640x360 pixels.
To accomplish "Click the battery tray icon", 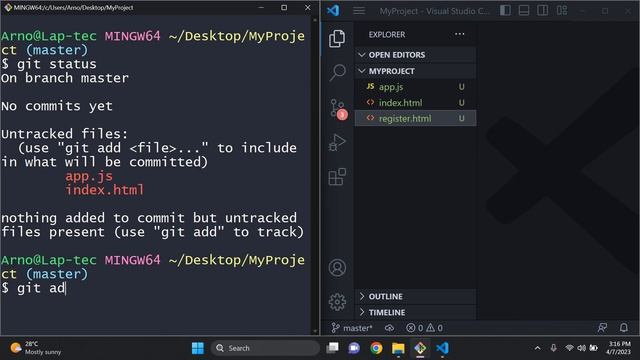I will [594, 348].
